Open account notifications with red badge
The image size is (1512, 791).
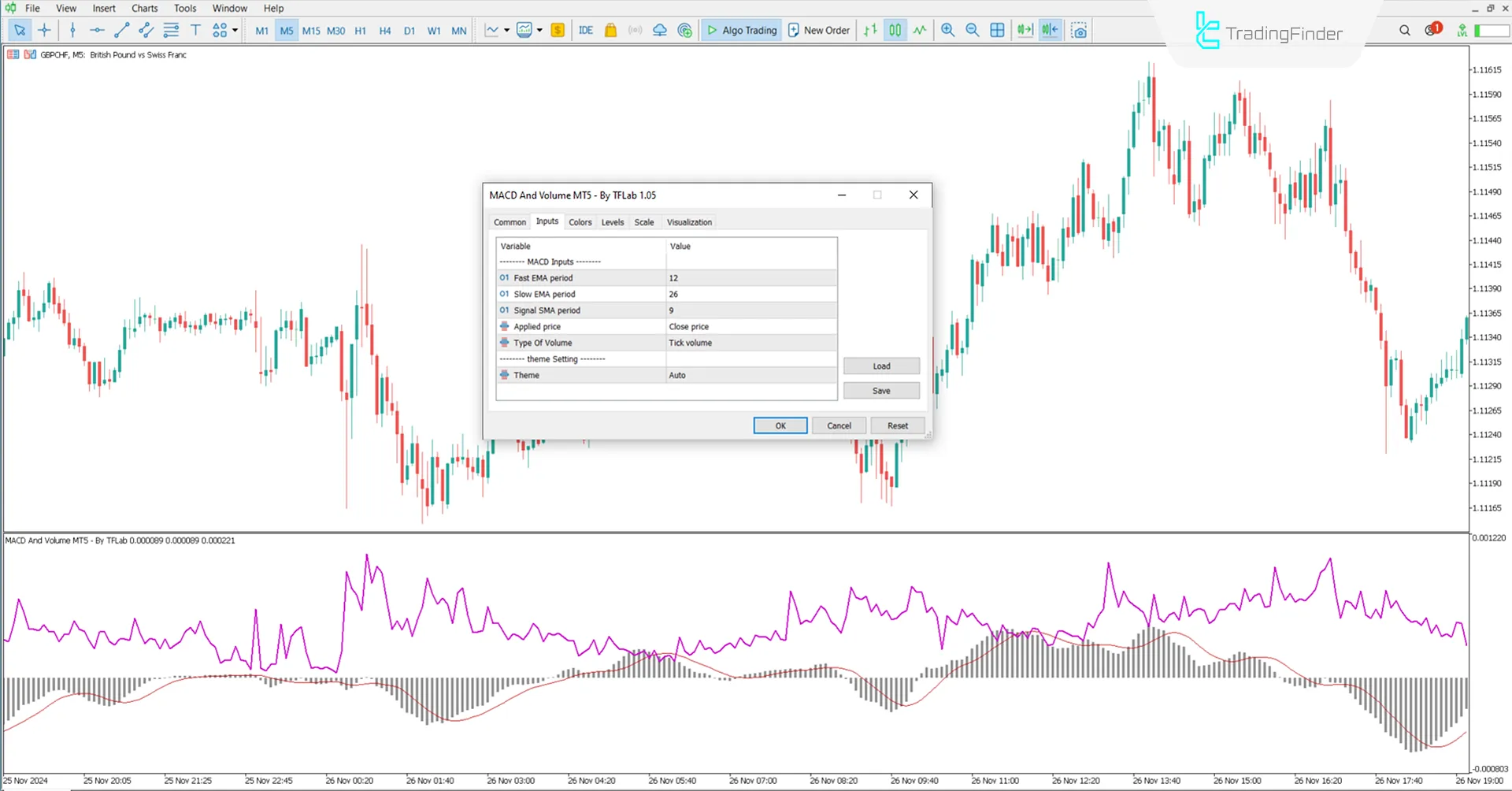pos(1432,29)
